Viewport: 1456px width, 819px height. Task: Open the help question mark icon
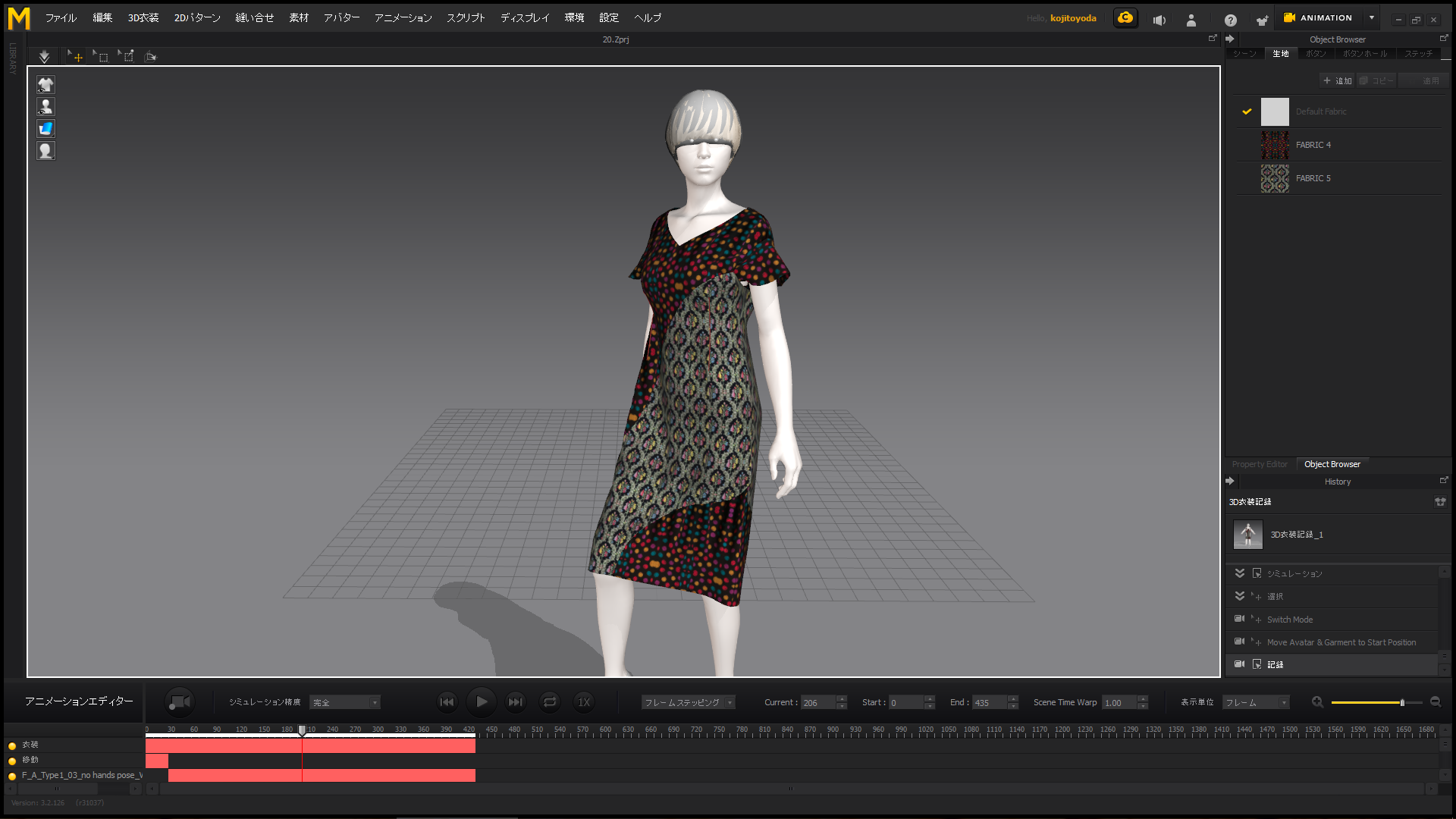click(x=1230, y=20)
